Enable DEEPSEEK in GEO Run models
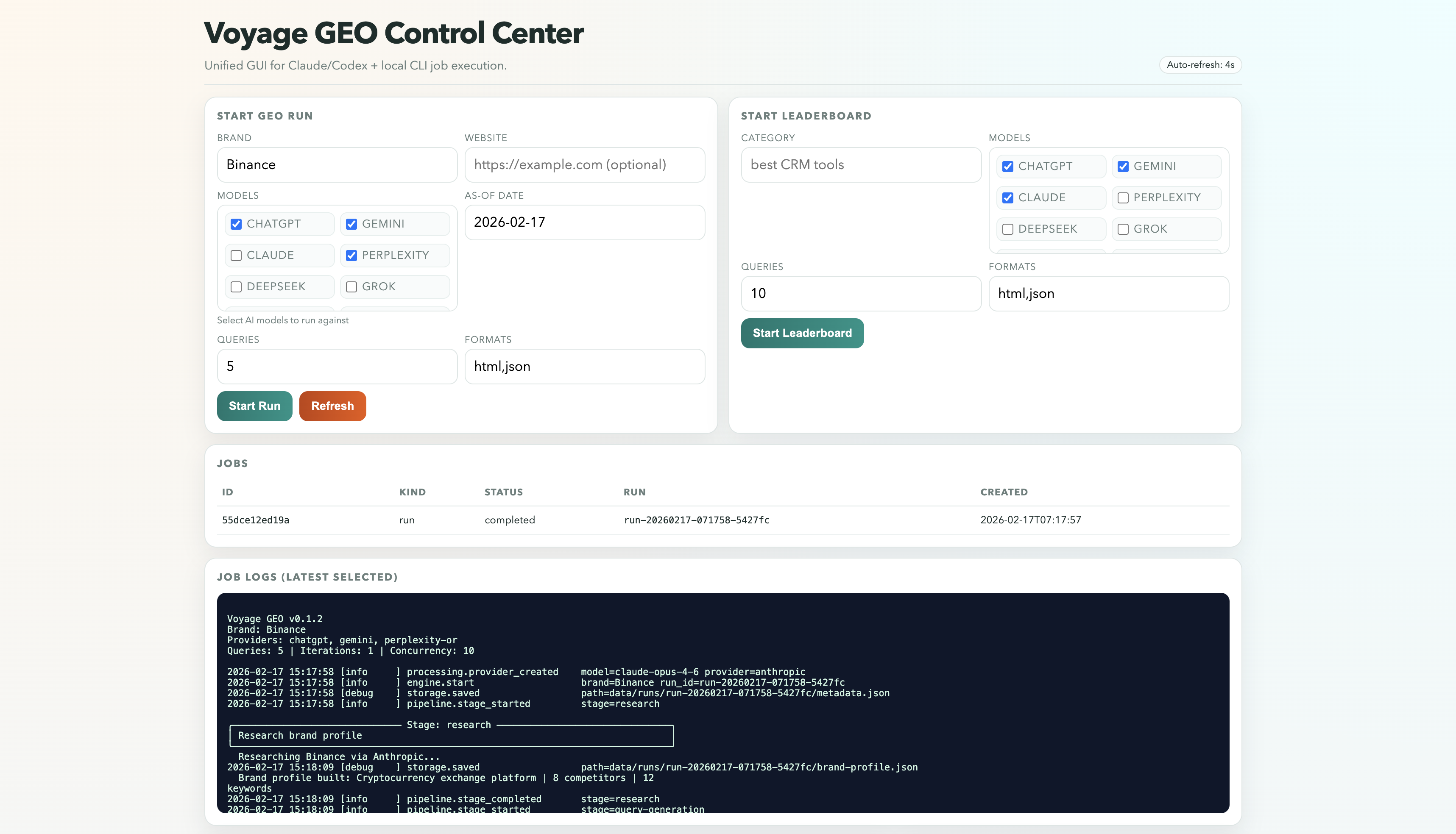Image resolution: width=1456 pixels, height=834 pixels. tap(236, 287)
